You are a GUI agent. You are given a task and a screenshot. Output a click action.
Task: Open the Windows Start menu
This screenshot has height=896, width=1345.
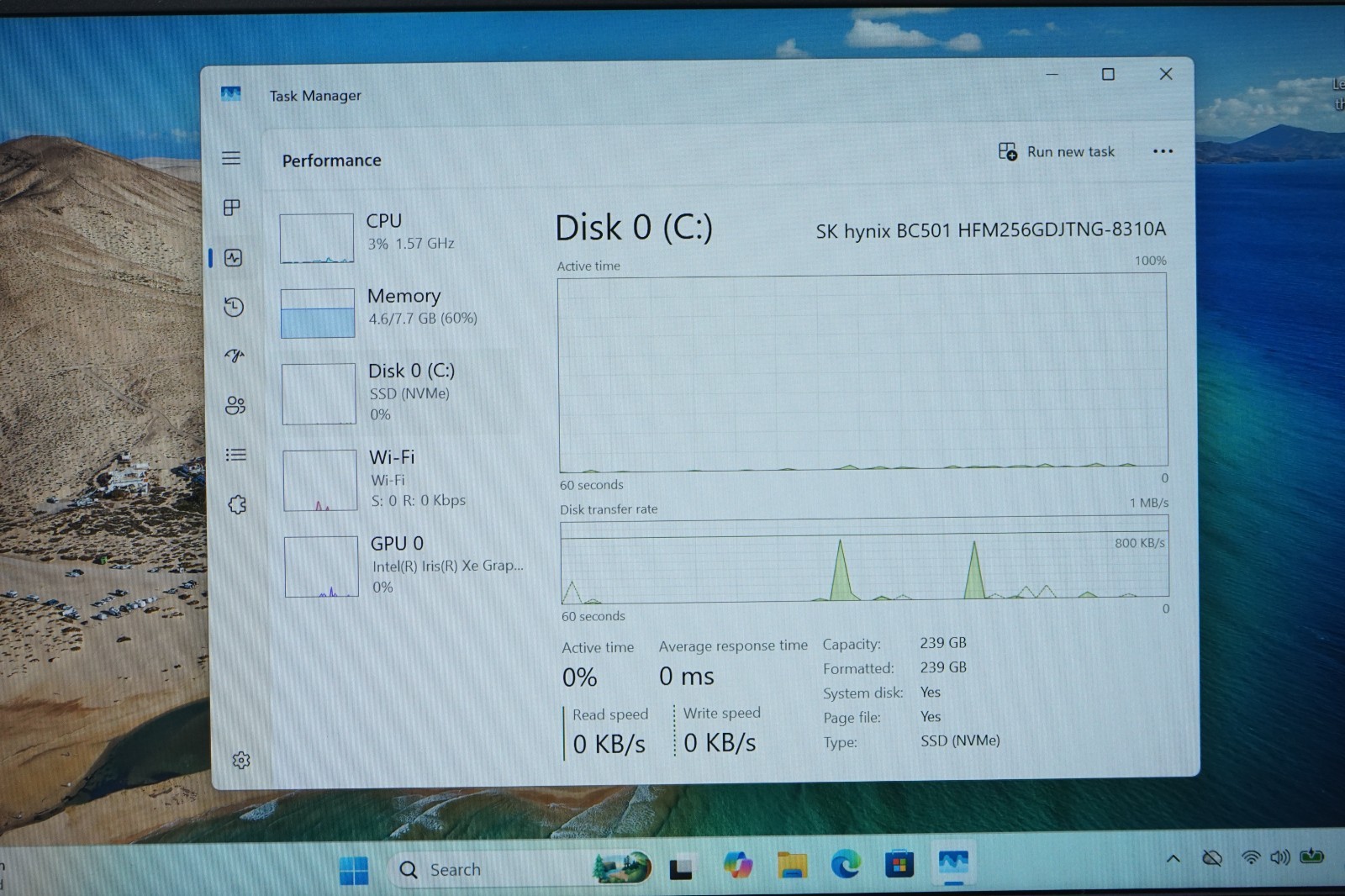354,871
